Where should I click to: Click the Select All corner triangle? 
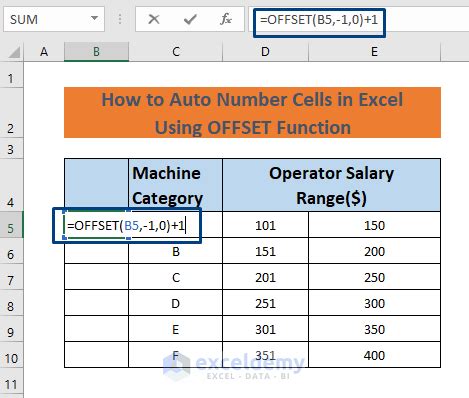pos(14,52)
